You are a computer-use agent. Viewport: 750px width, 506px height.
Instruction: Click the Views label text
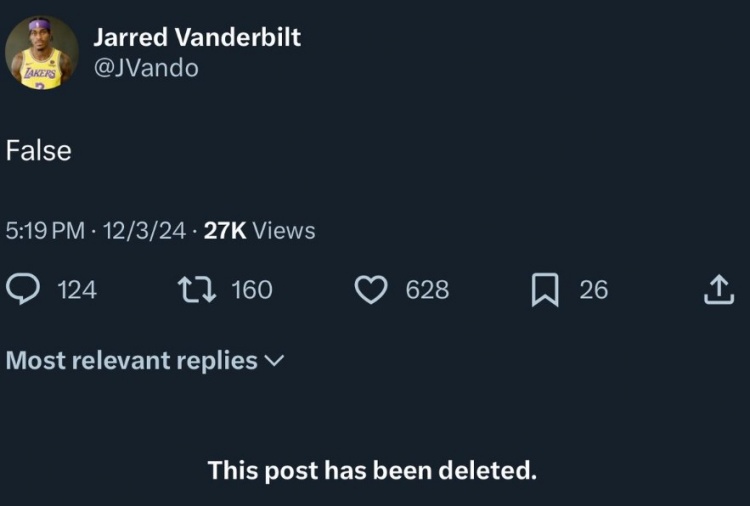tap(284, 231)
